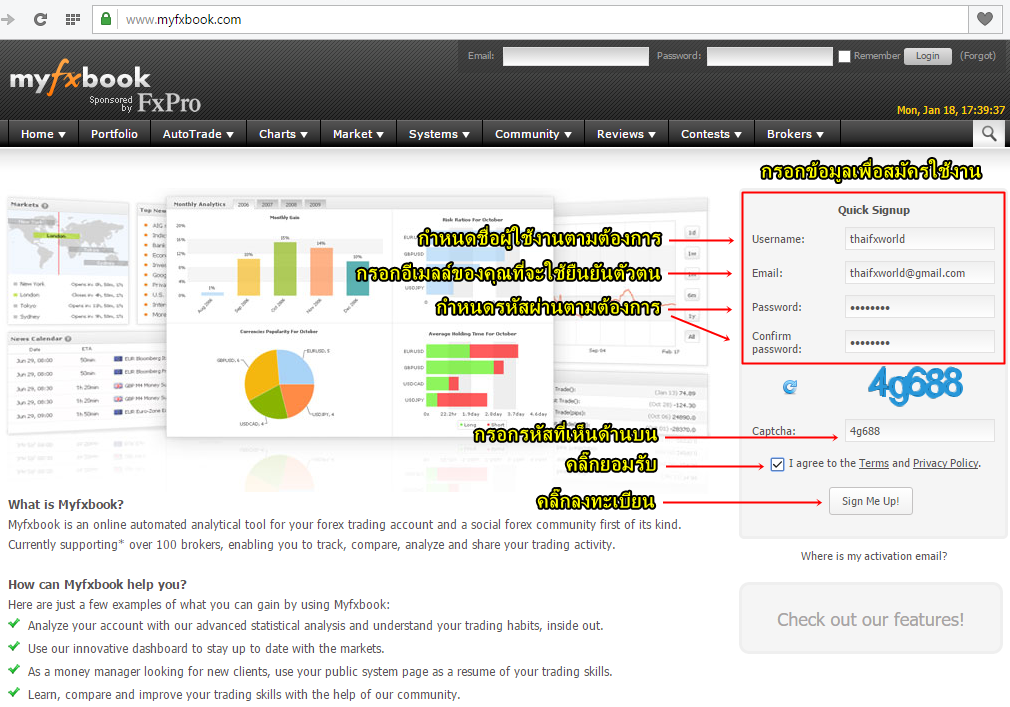Click the Sign Me Up button
This screenshot has height=707, width=1010.
(x=870, y=501)
